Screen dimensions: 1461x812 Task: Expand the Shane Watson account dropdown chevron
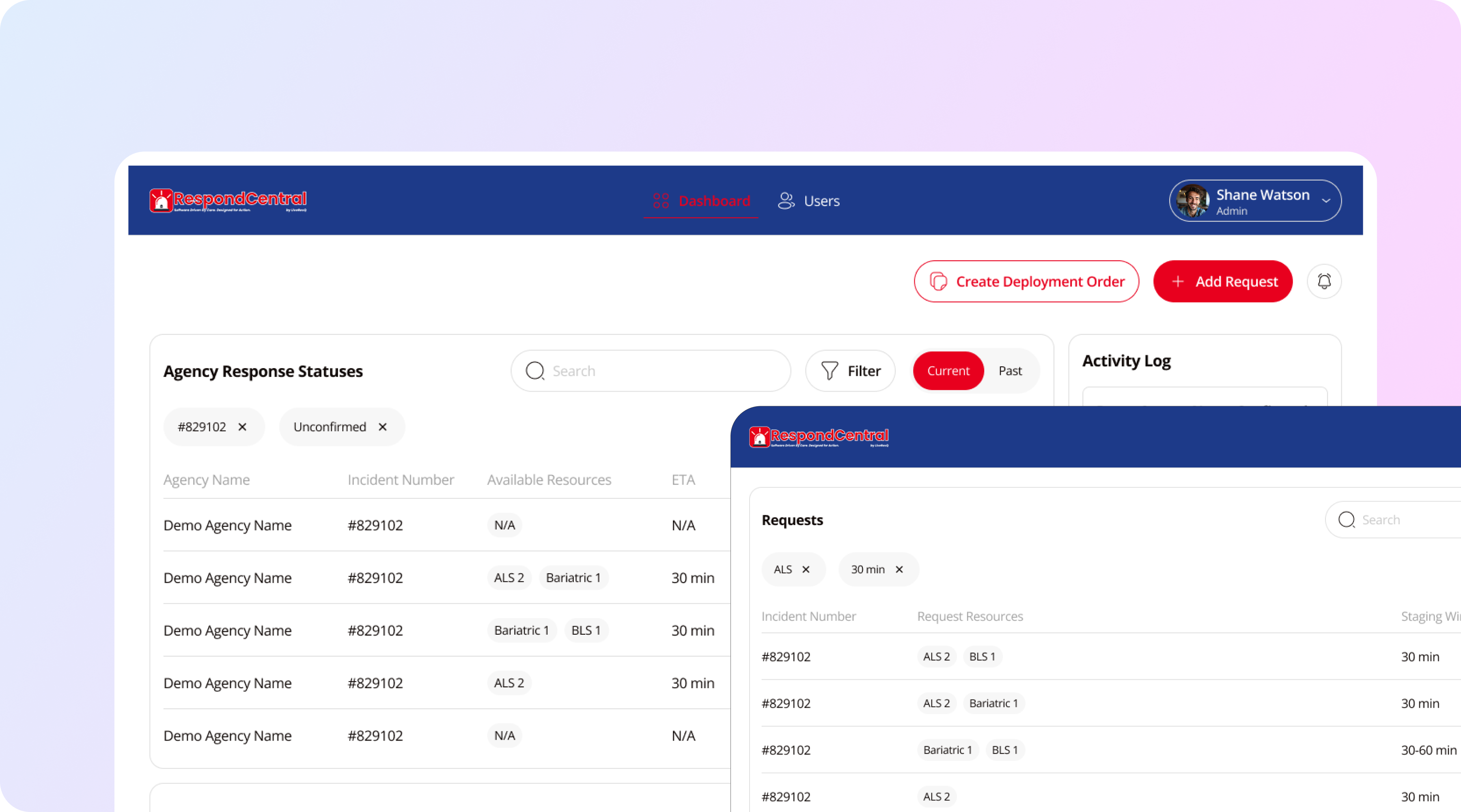(1326, 201)
